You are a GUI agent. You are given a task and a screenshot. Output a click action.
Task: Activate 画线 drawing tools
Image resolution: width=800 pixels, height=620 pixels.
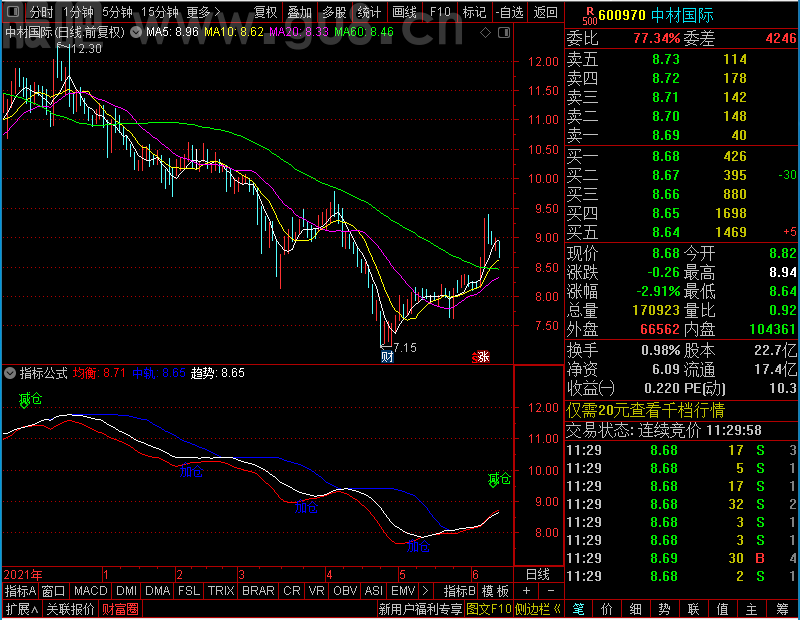pos(404,12)
